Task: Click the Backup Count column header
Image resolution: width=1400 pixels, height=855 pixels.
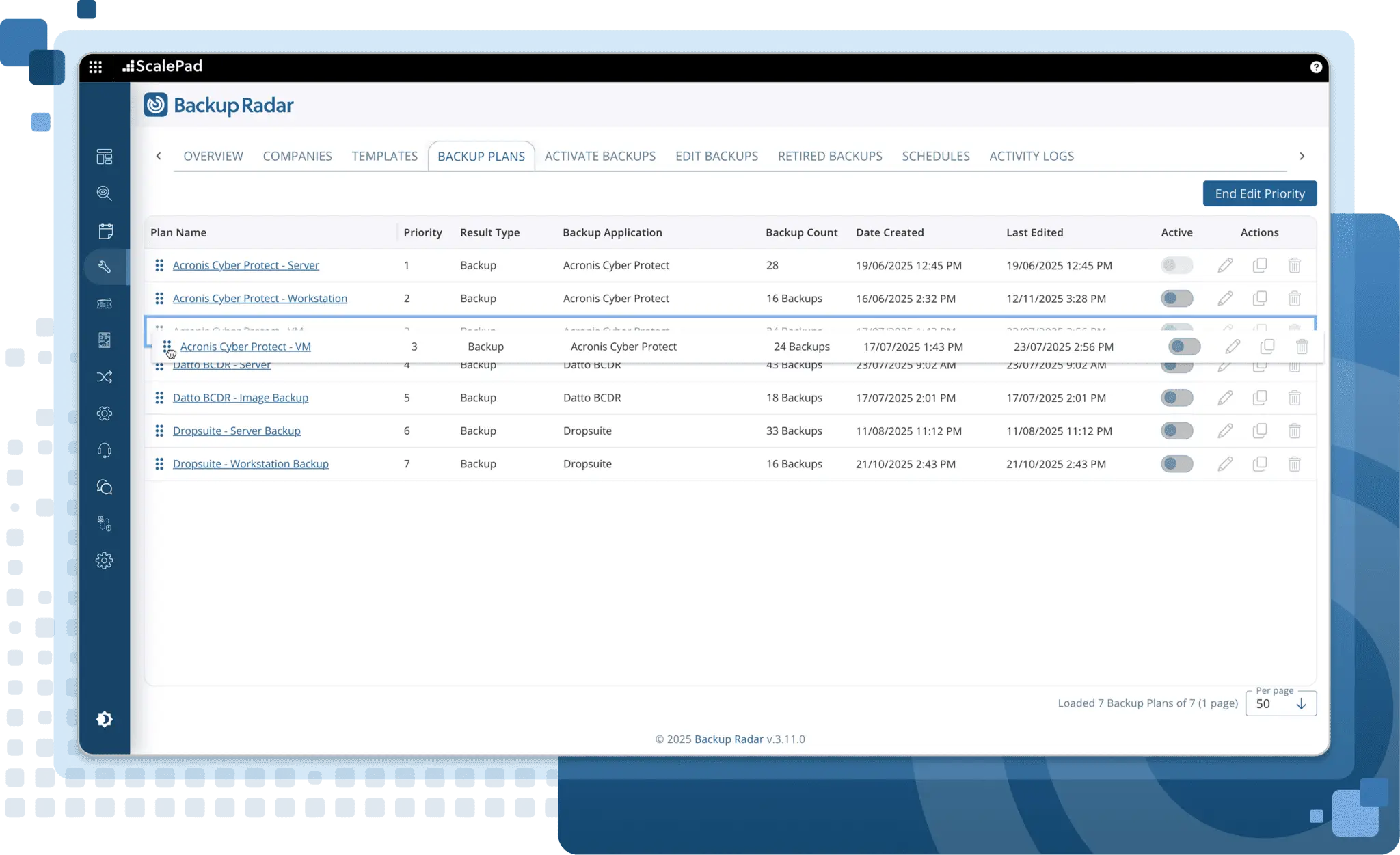Action: coord(801,232)
